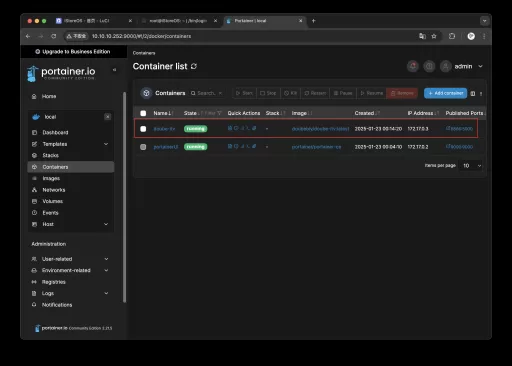Expand the Logs section
512x366 pixels.
tap(106, 293)
